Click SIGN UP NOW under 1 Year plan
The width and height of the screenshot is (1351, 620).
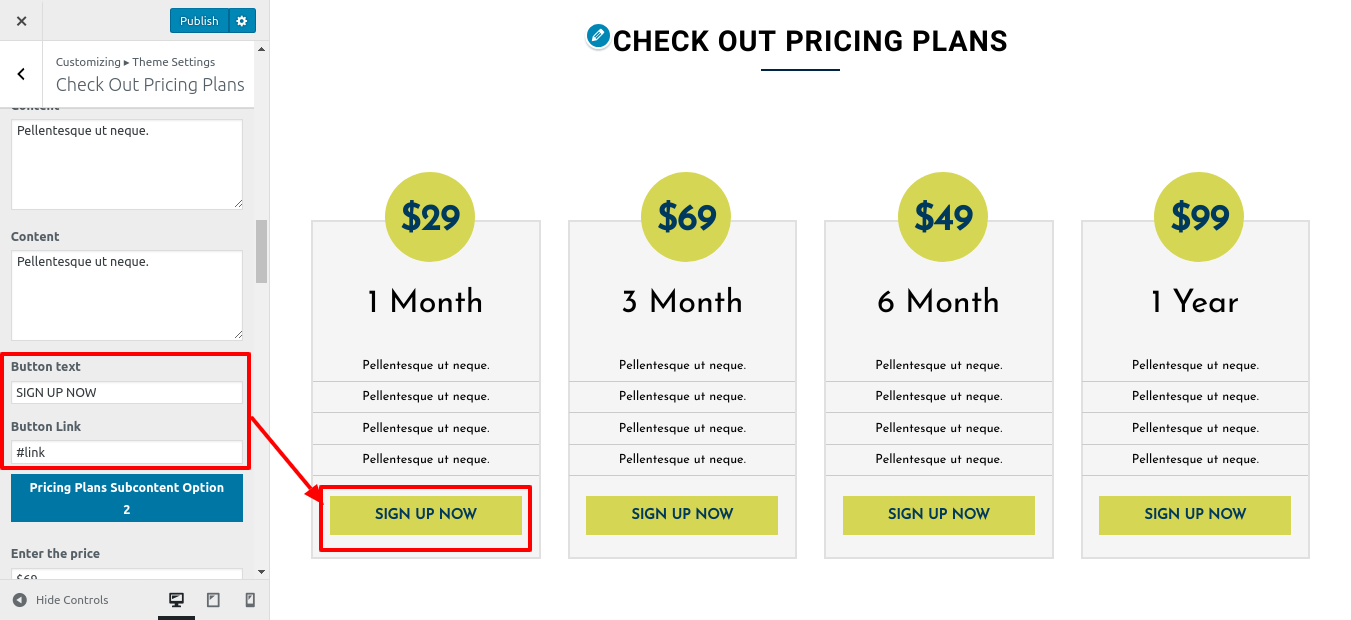1195,515
